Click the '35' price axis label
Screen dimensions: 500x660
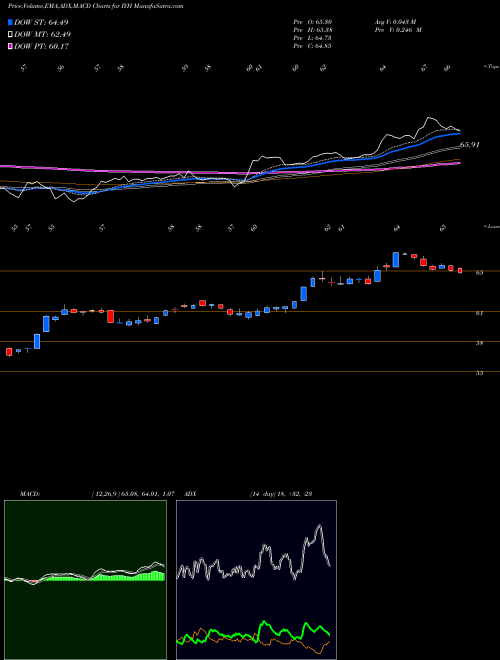[x=479, y=373]
